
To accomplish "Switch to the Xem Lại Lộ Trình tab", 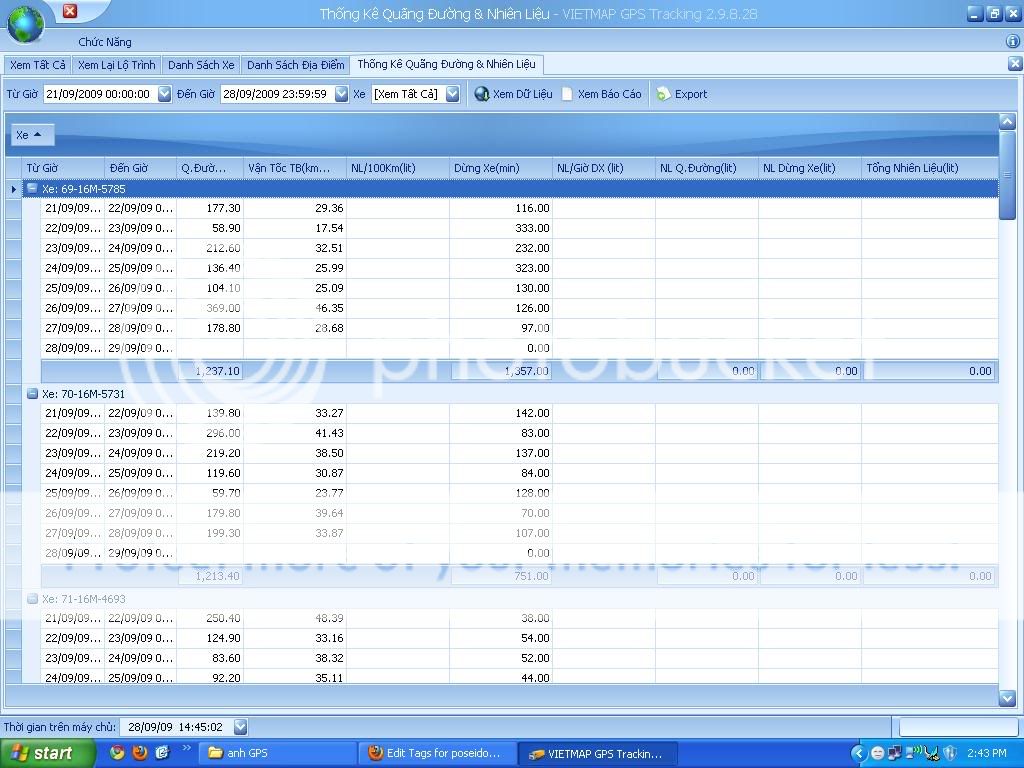I will (117, 65).
